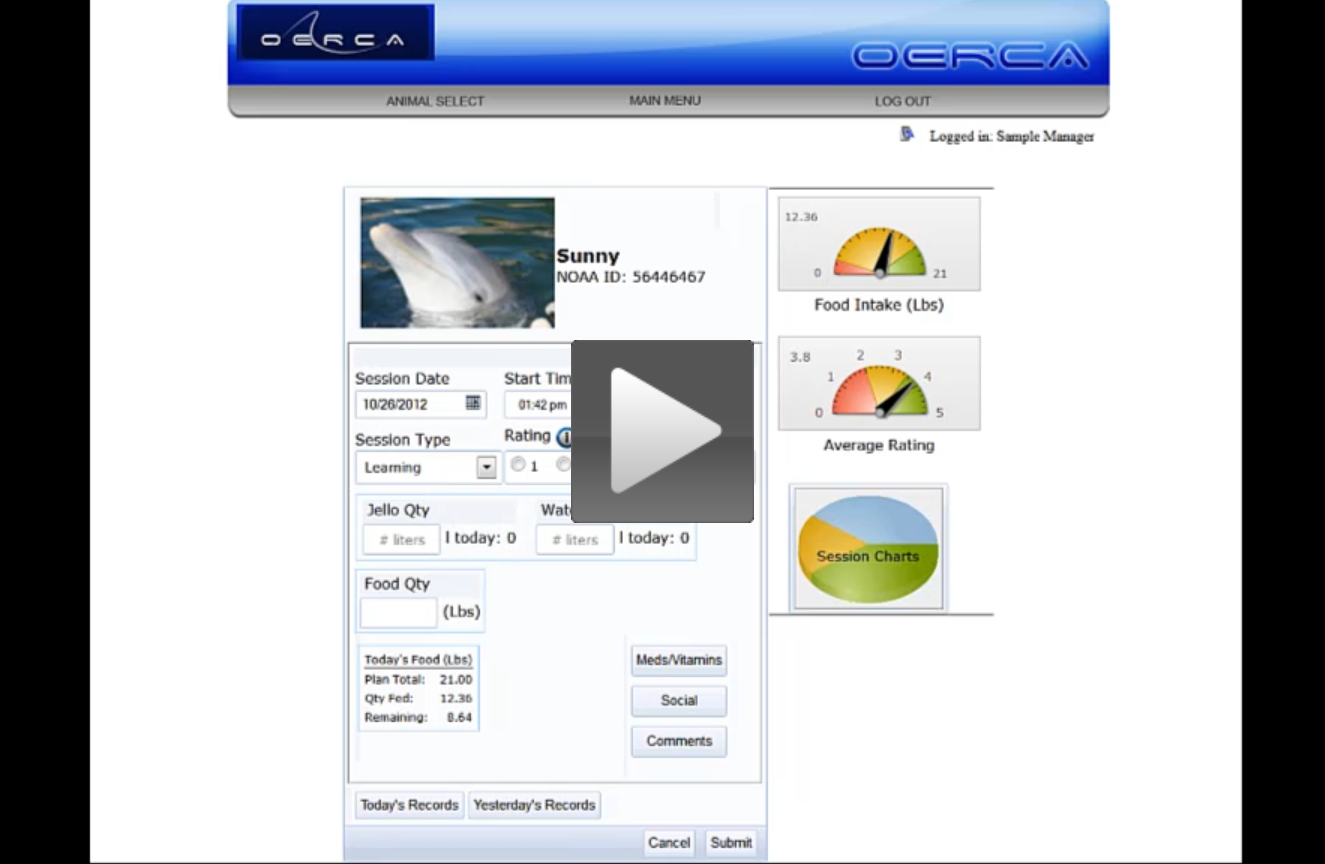The height and width of the screenshot is (864, 1325).
Task: Open the Animal Select menu
Action: click(435, 101)
